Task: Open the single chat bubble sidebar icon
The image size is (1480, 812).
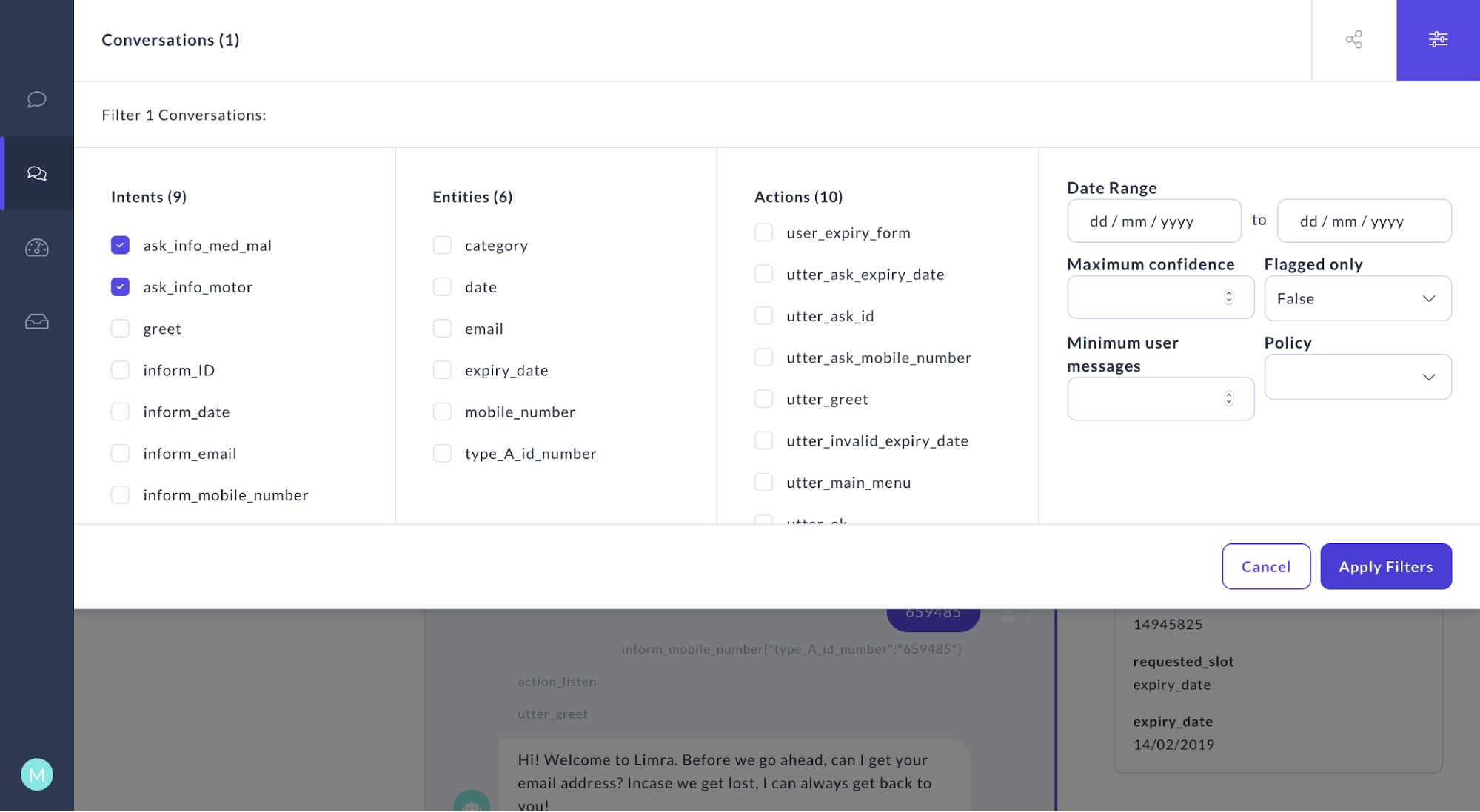Action: point(37,99)
